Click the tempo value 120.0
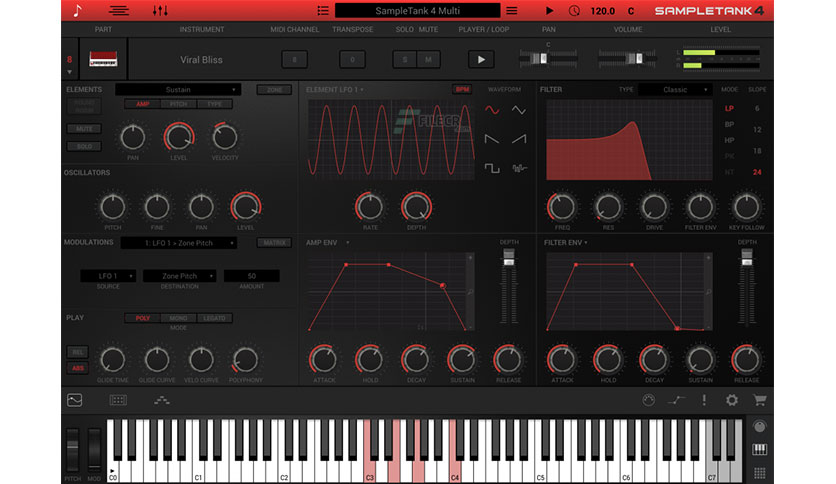The image size is (836, 484). (603, 11)
